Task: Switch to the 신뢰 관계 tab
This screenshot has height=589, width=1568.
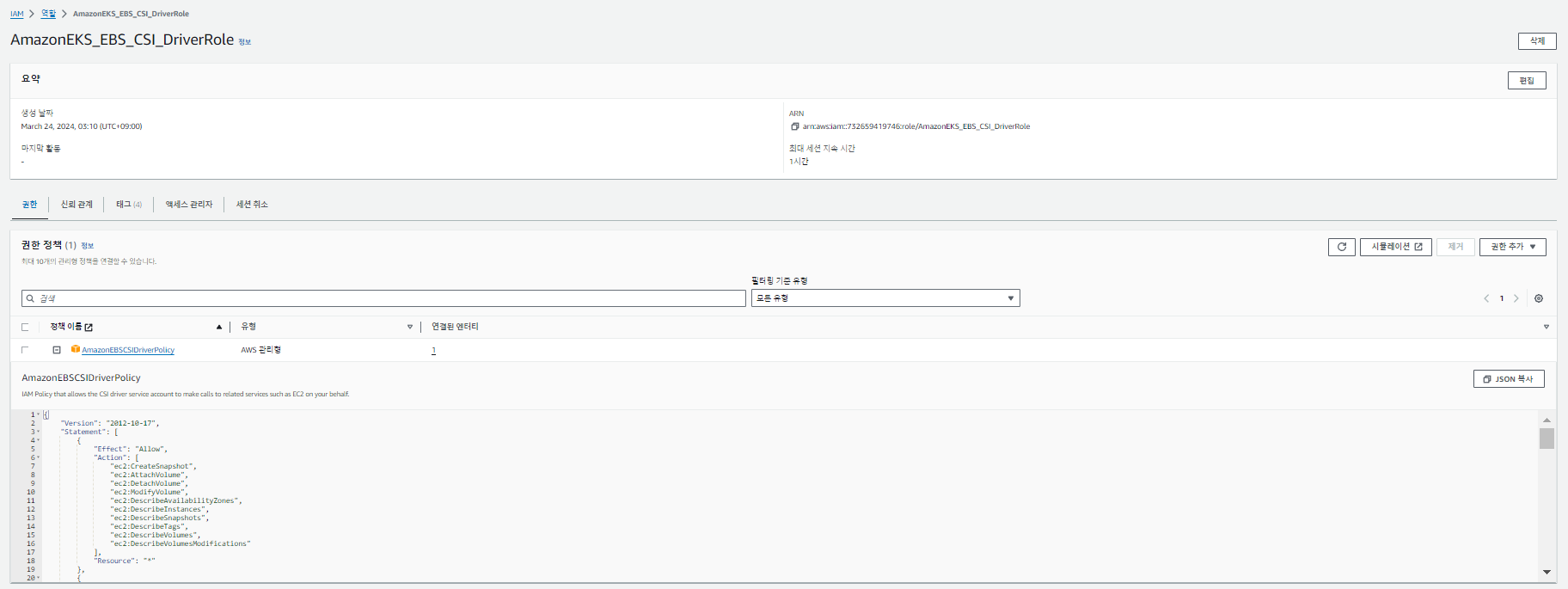Action: (x=77, y=205)
